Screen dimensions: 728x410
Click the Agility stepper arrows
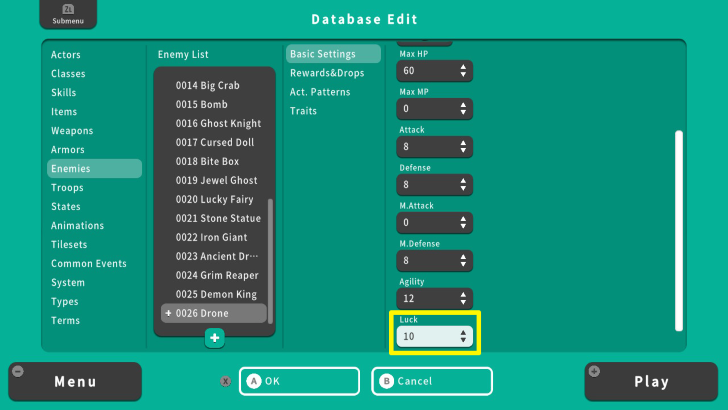coord(463,299)
